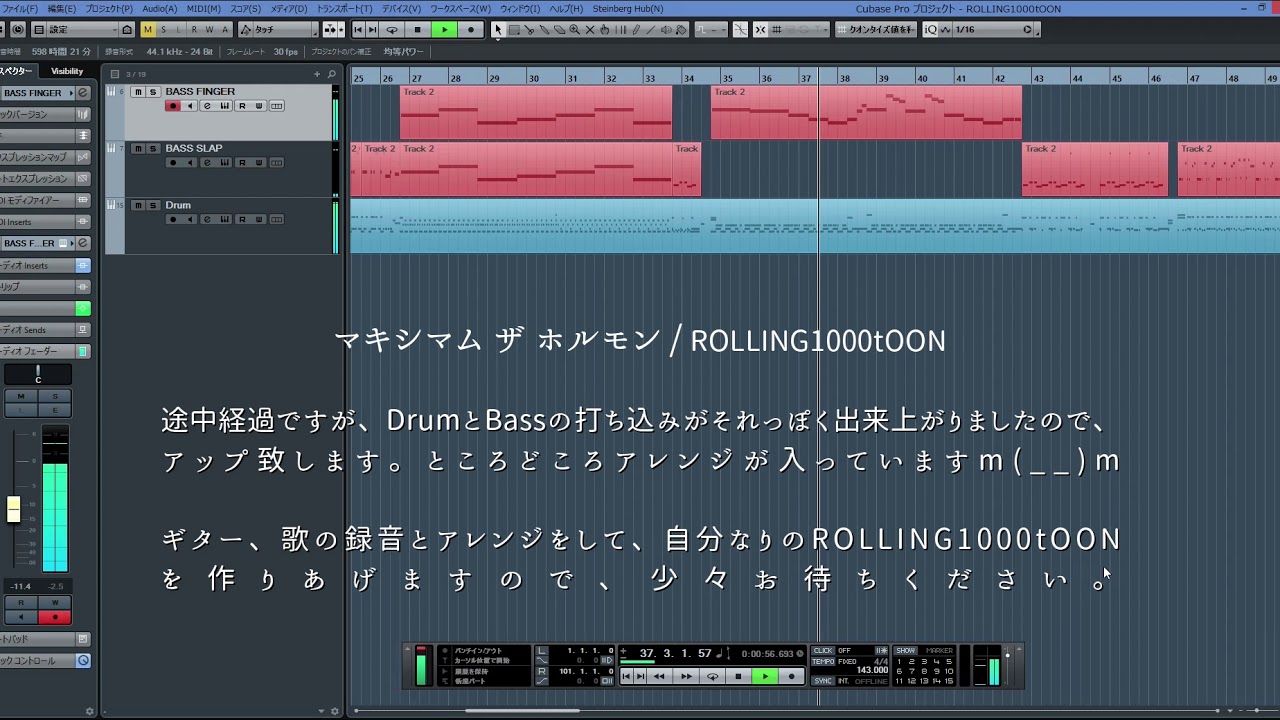
Task: Toggle global Solo state S button
Action: coord(164,30)
